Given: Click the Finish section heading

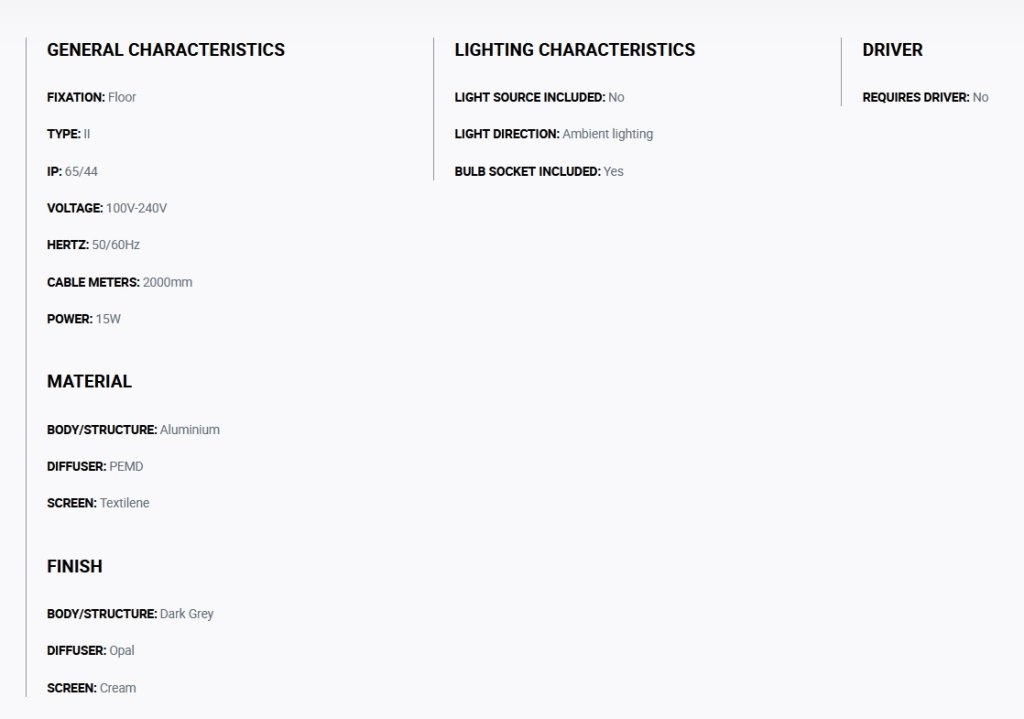Looking at the screenshot, I should (74, 566).
